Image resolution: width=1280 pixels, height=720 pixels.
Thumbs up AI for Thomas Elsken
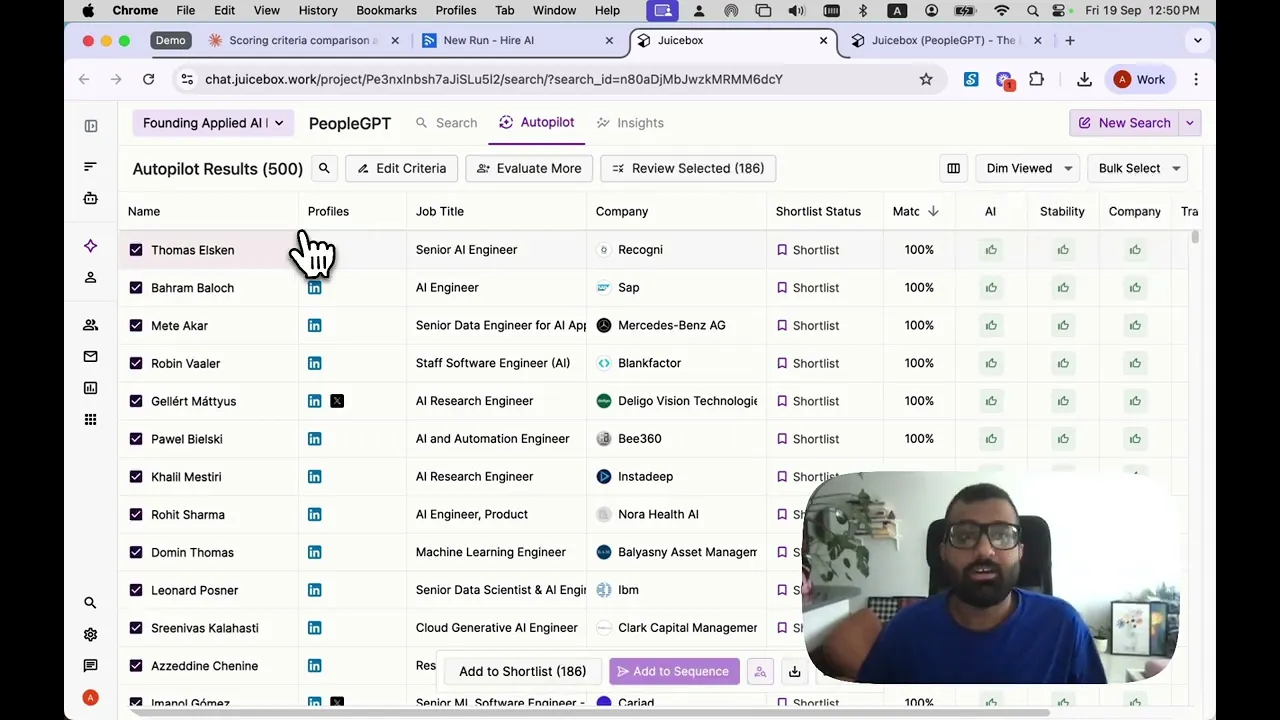click(x=991, y=250)
